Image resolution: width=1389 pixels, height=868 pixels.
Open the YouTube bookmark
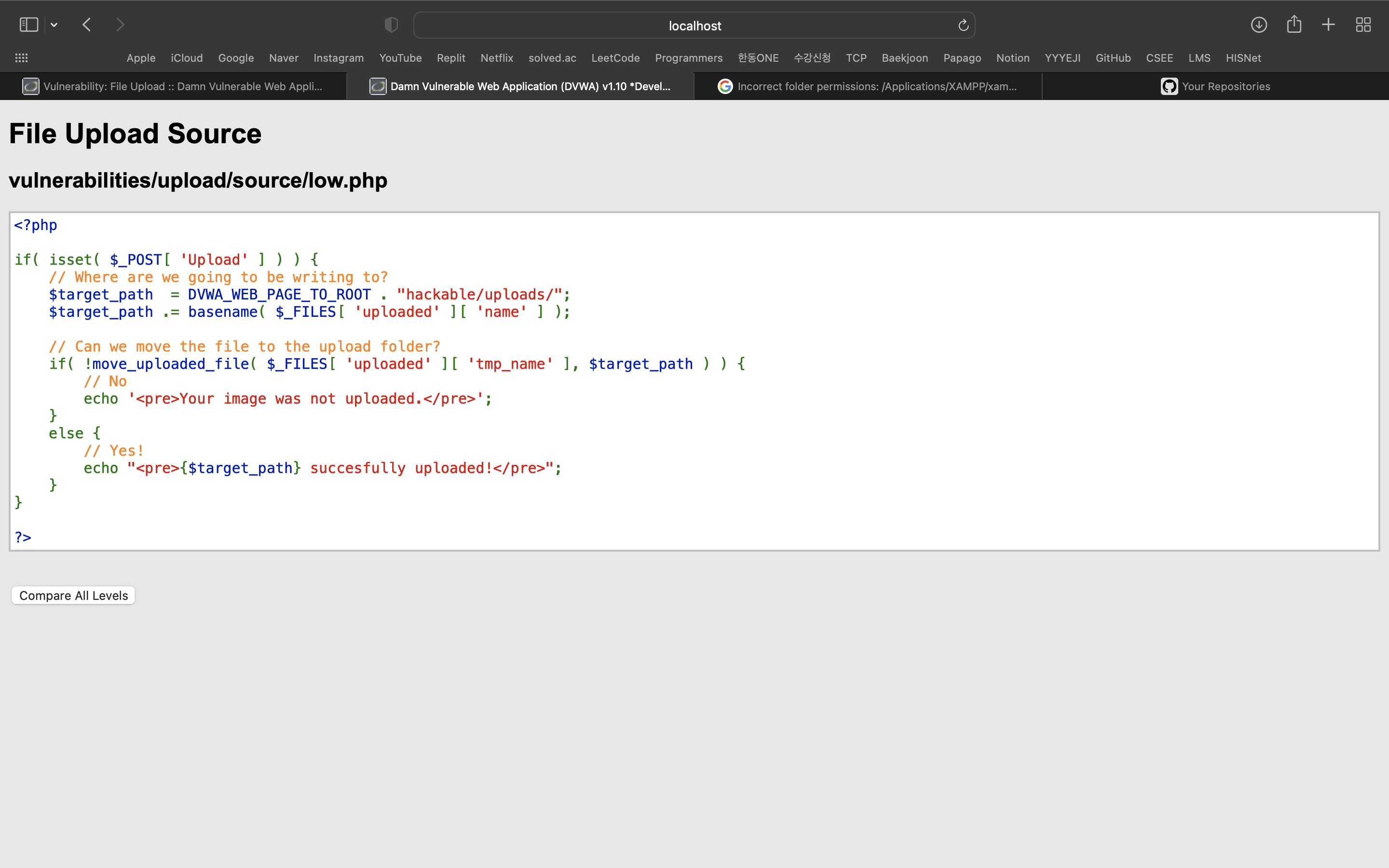click(400, 58)
